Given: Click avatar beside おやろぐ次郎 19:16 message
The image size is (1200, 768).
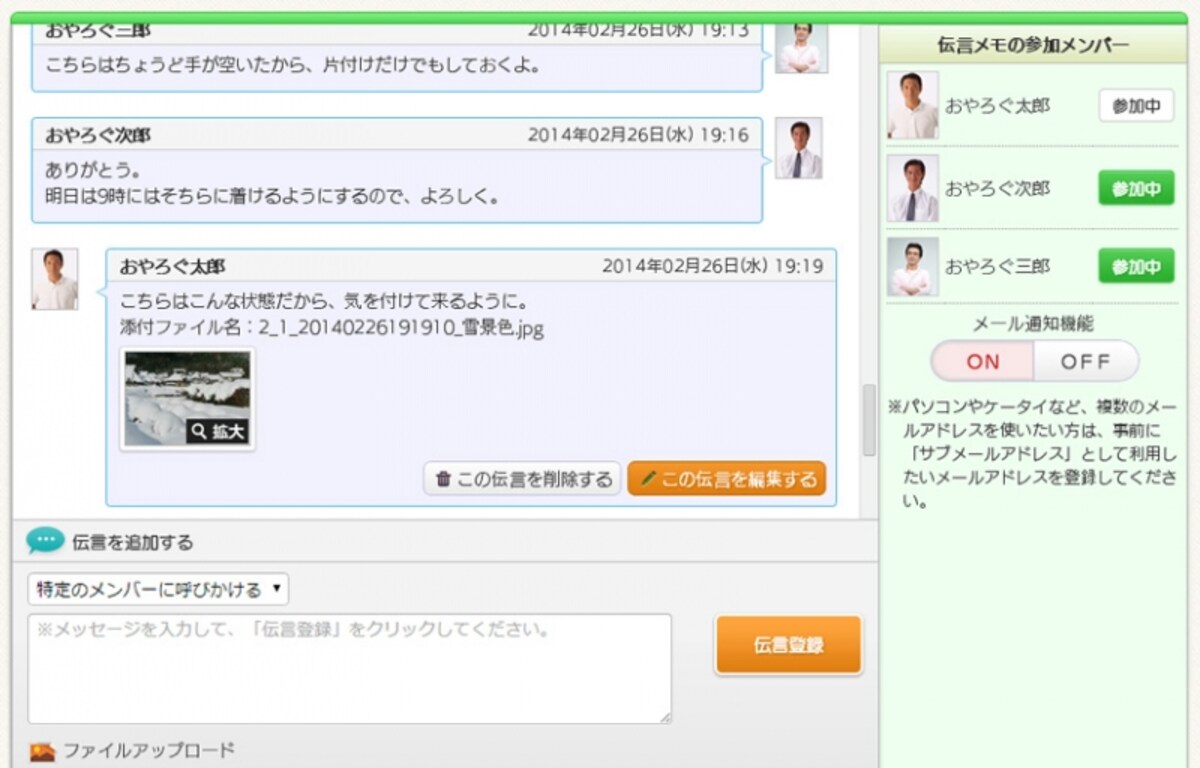Looking at the screenshot, I should point(799,148).
